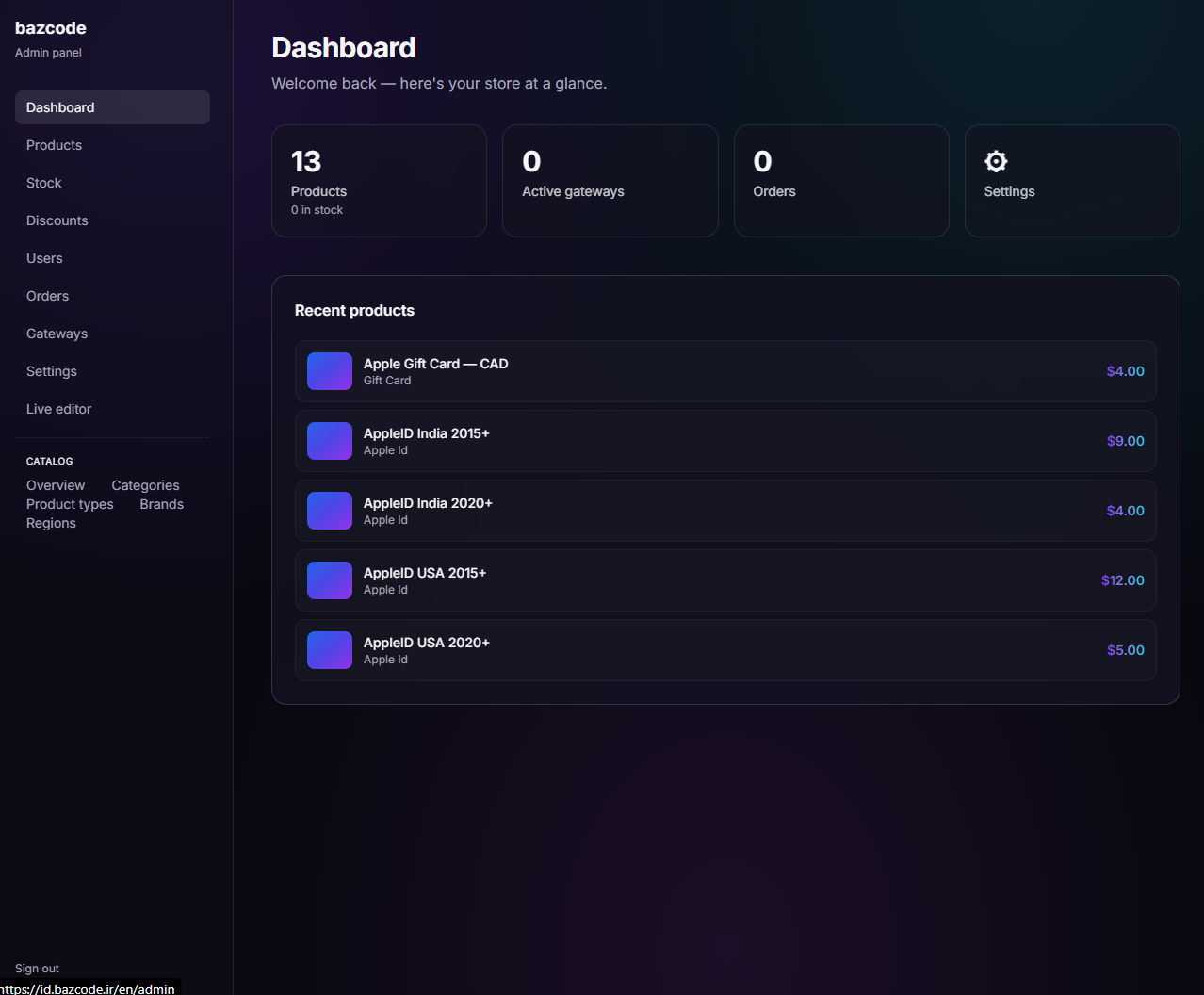Screen dimensions: 1204x995
Task: Open the Active gateways stat card
Action: tap(610, 181)
